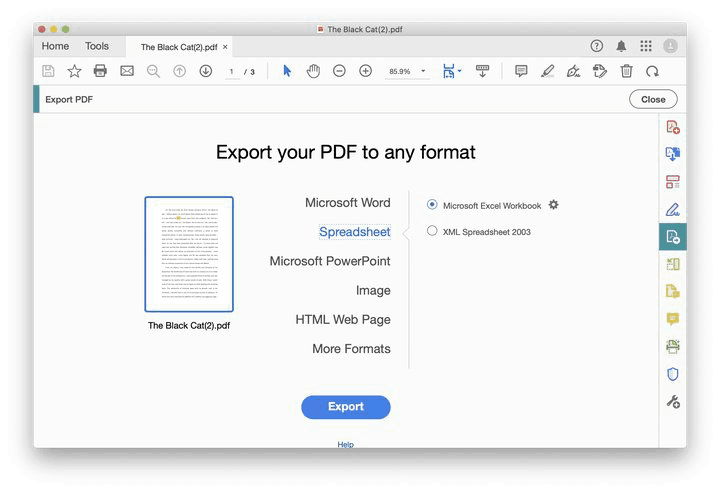Image resolution: width=720 pixels, height=492 pixels.
Task: Go to next page arrow icon
Action: 206,71
